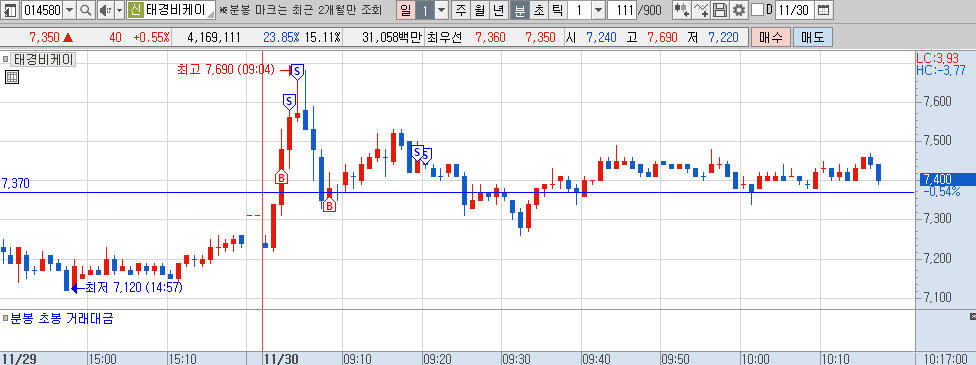Toggle the 태경비케이 series legend square
The height and width of the screenshot is (365, 976).
click(6, 59)
